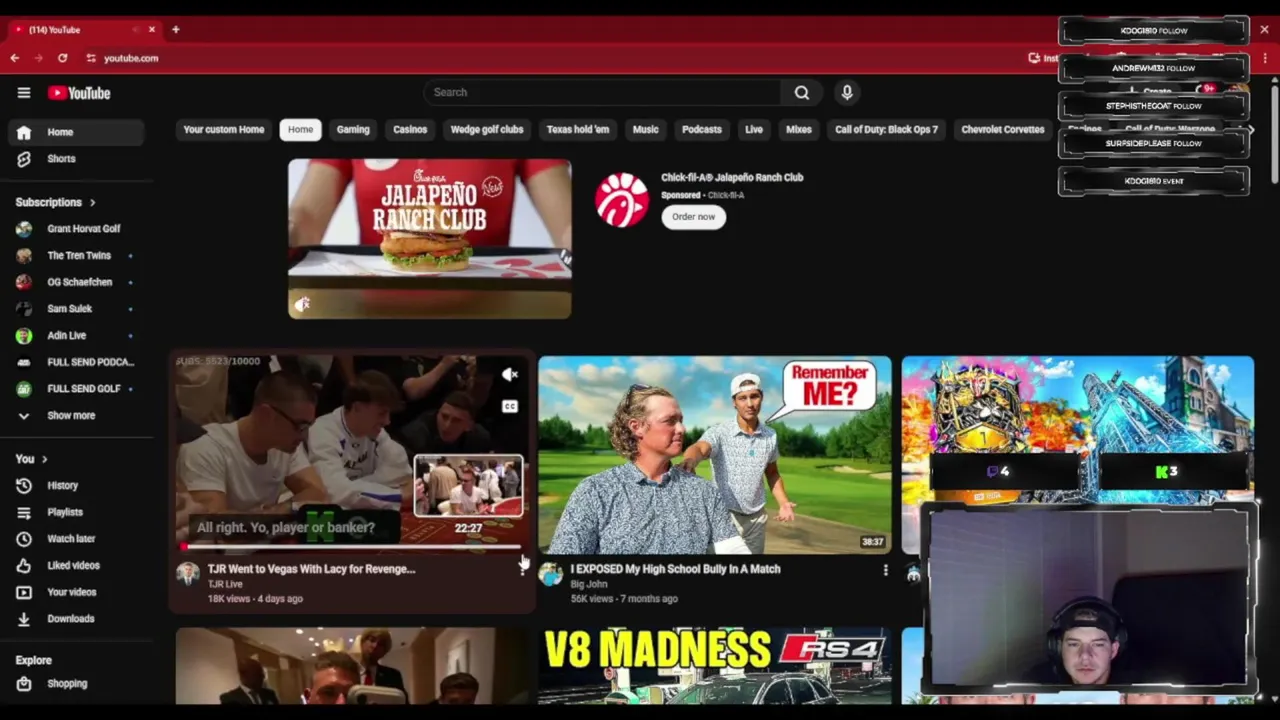Click the TJR video preview progress bar
The height and width of the screenshot is (720, 1280).
point(352,547)
